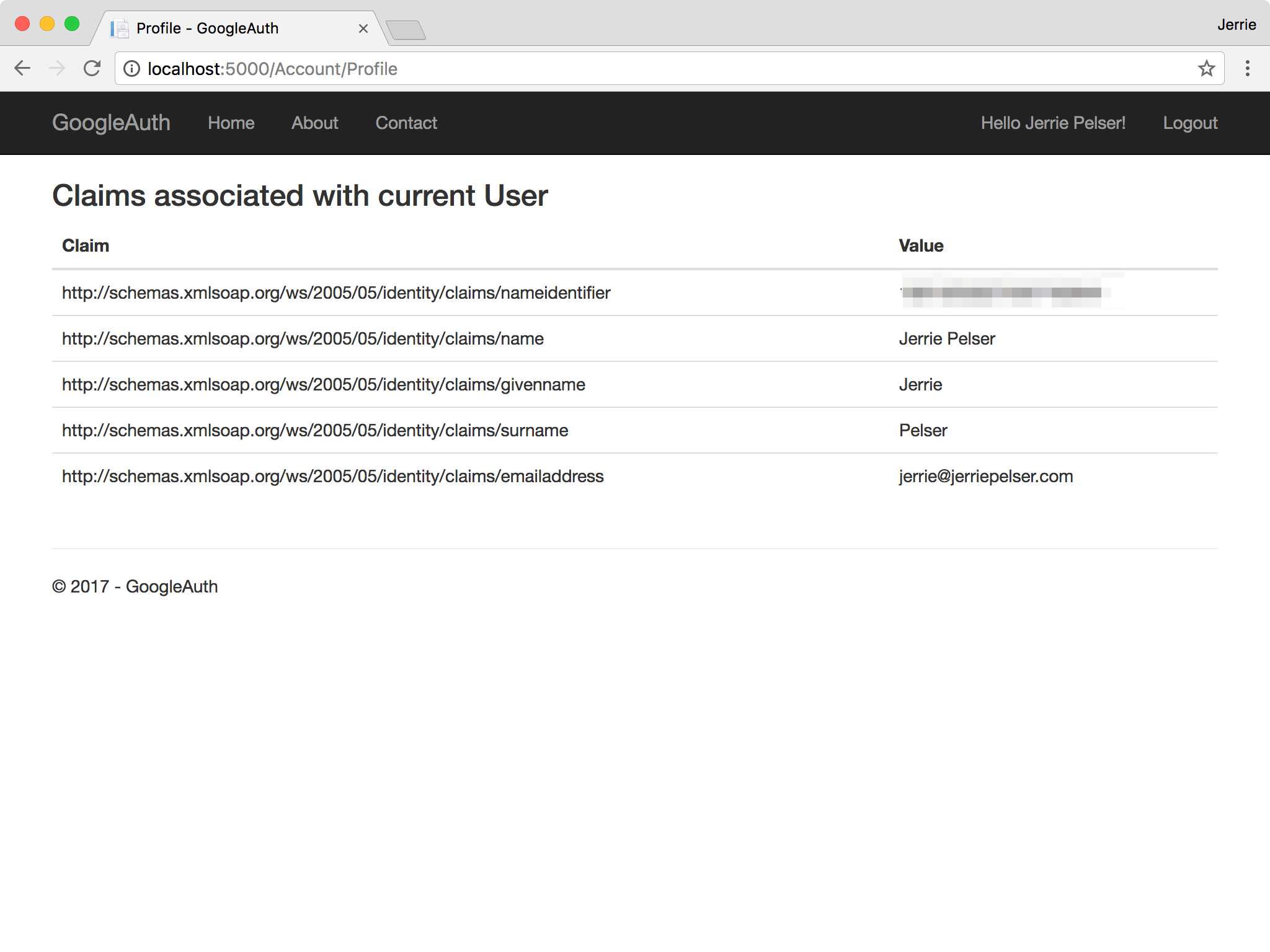Go back using the browser back arrow
1270x952 pixels.
[x=22, y=68]
